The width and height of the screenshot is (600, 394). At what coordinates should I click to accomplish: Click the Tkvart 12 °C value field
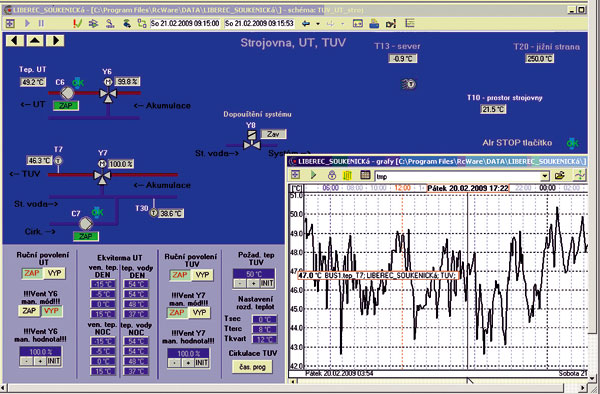(264, 340)
